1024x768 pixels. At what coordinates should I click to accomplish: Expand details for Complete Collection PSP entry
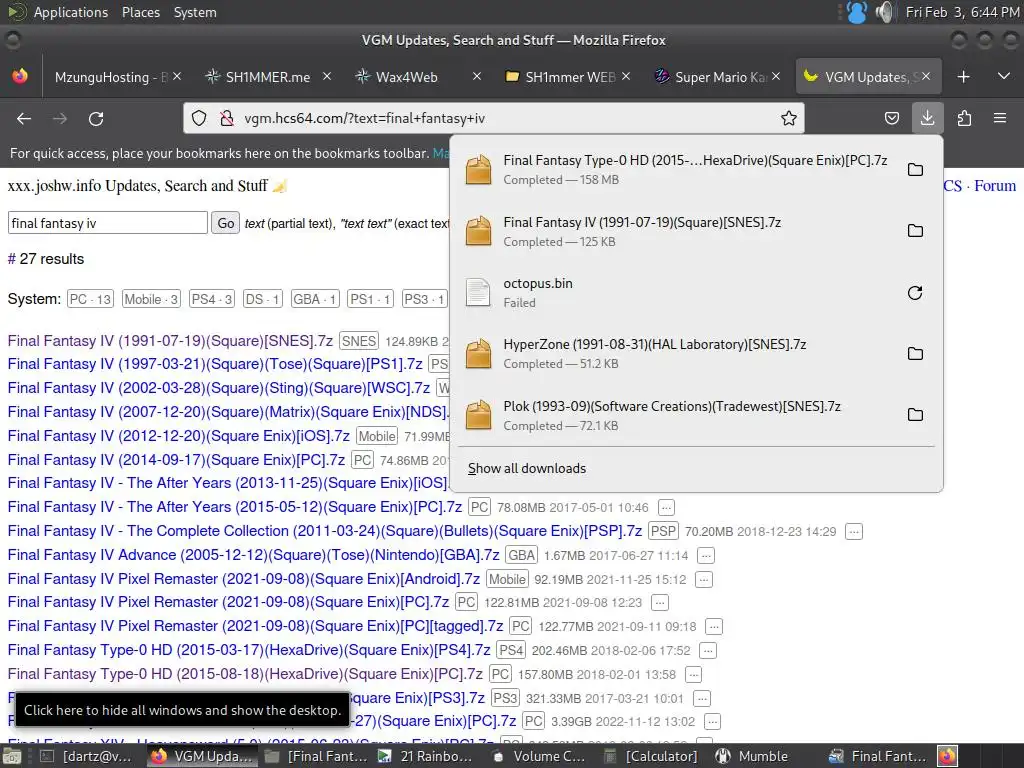tap(854, 532)
